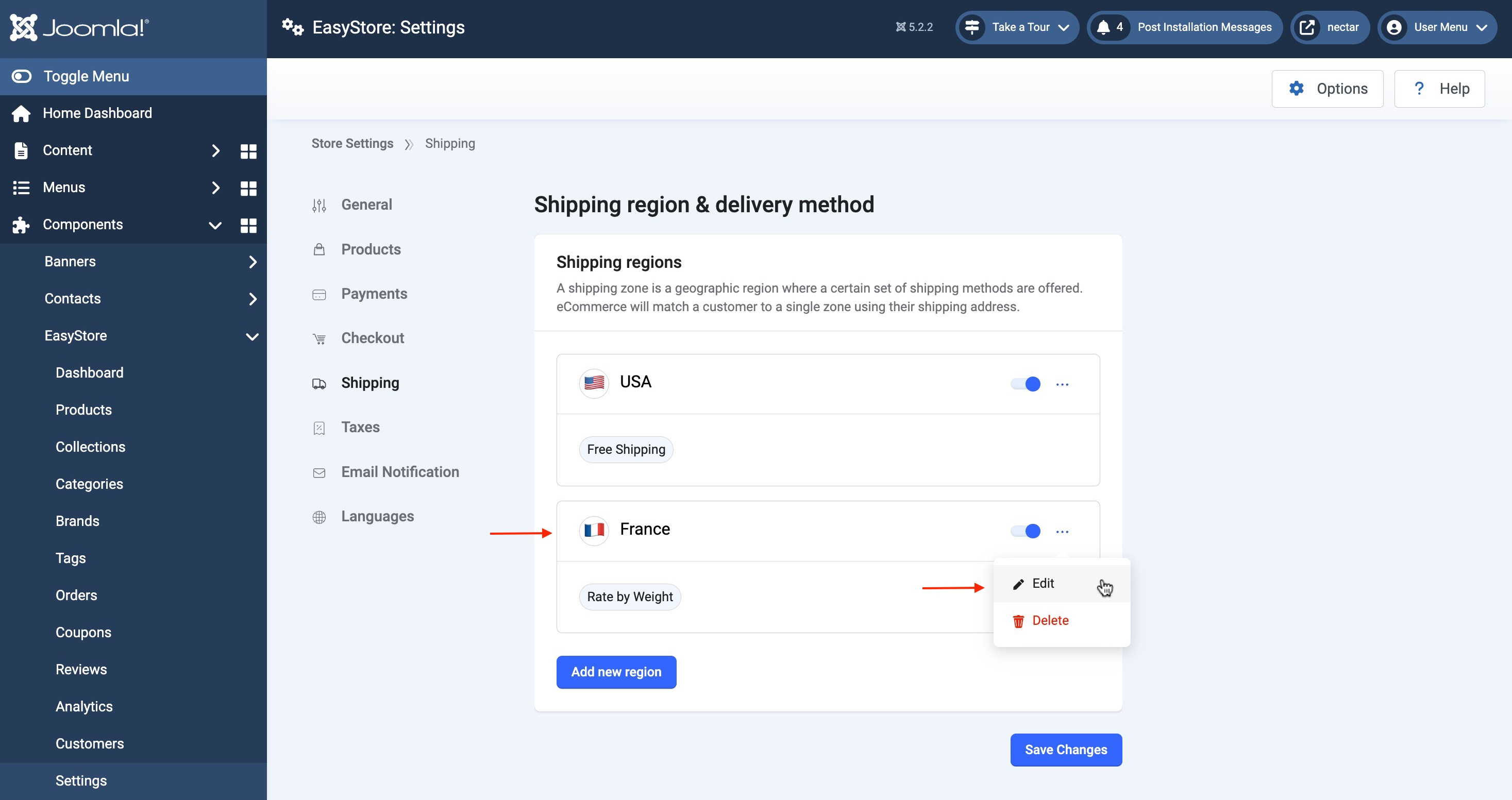Click the nectar external site icon
The width and height of the screenshot is (1512, 800).
tap(1306, 27)
